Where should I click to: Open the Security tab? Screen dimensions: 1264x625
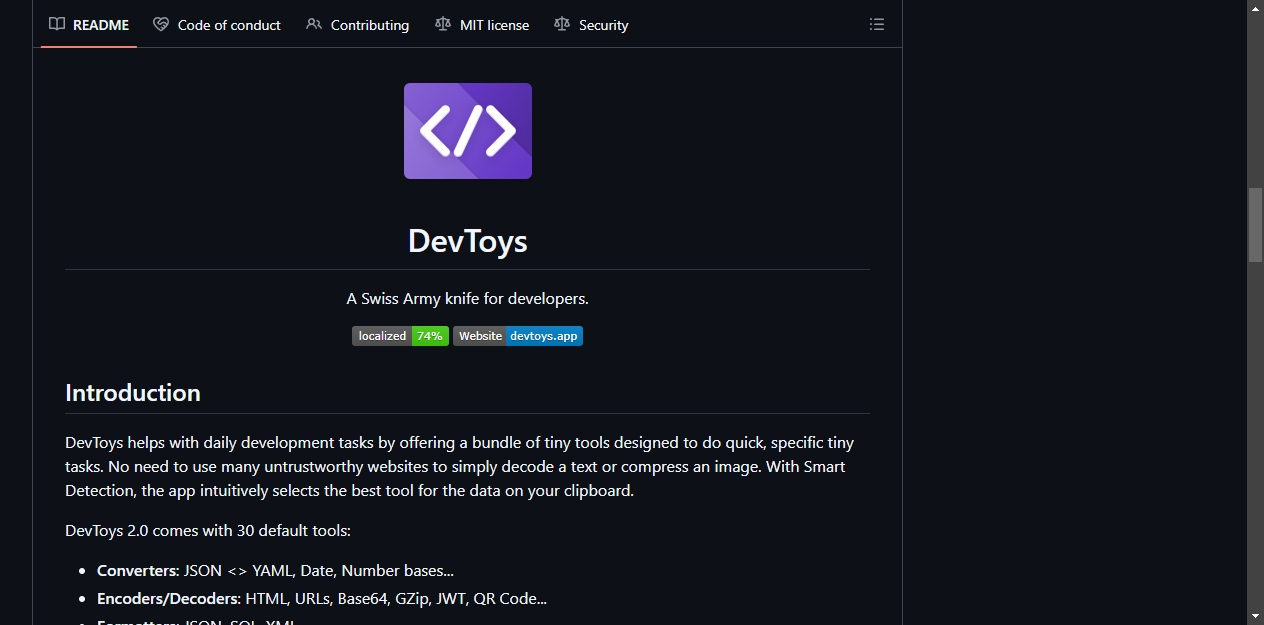coord(591,25)
